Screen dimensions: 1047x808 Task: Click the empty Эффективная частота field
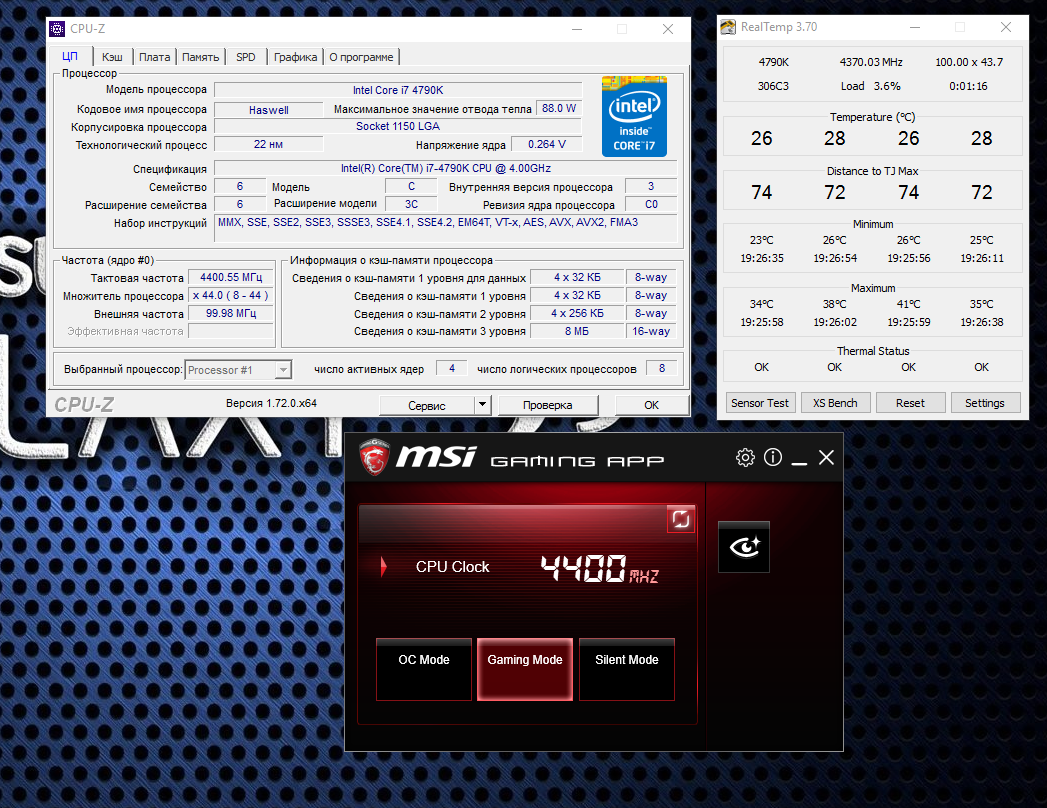tap(231, 331)
